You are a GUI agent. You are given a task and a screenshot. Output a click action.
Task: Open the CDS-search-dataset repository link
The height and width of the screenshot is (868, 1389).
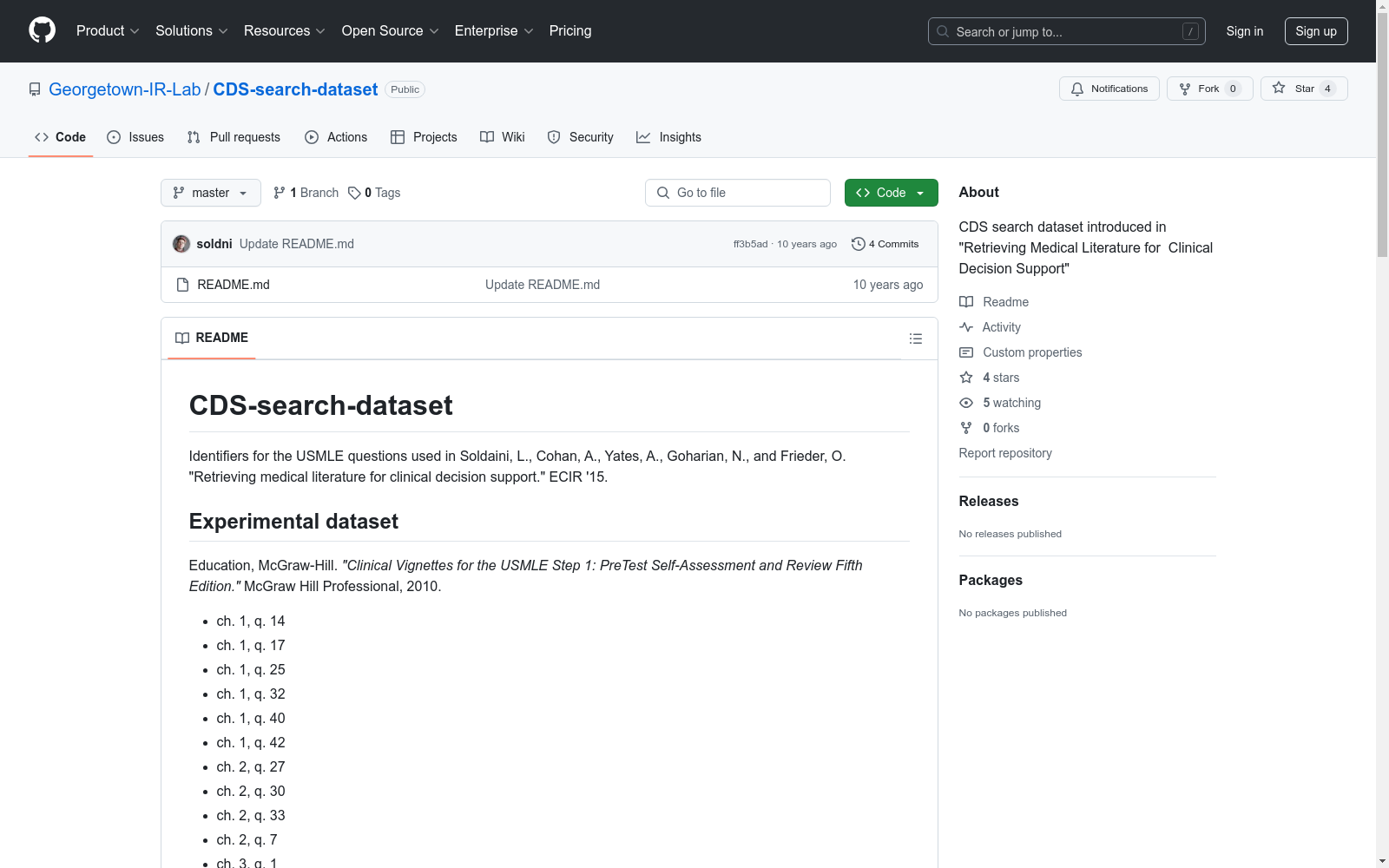pos(295,89)
